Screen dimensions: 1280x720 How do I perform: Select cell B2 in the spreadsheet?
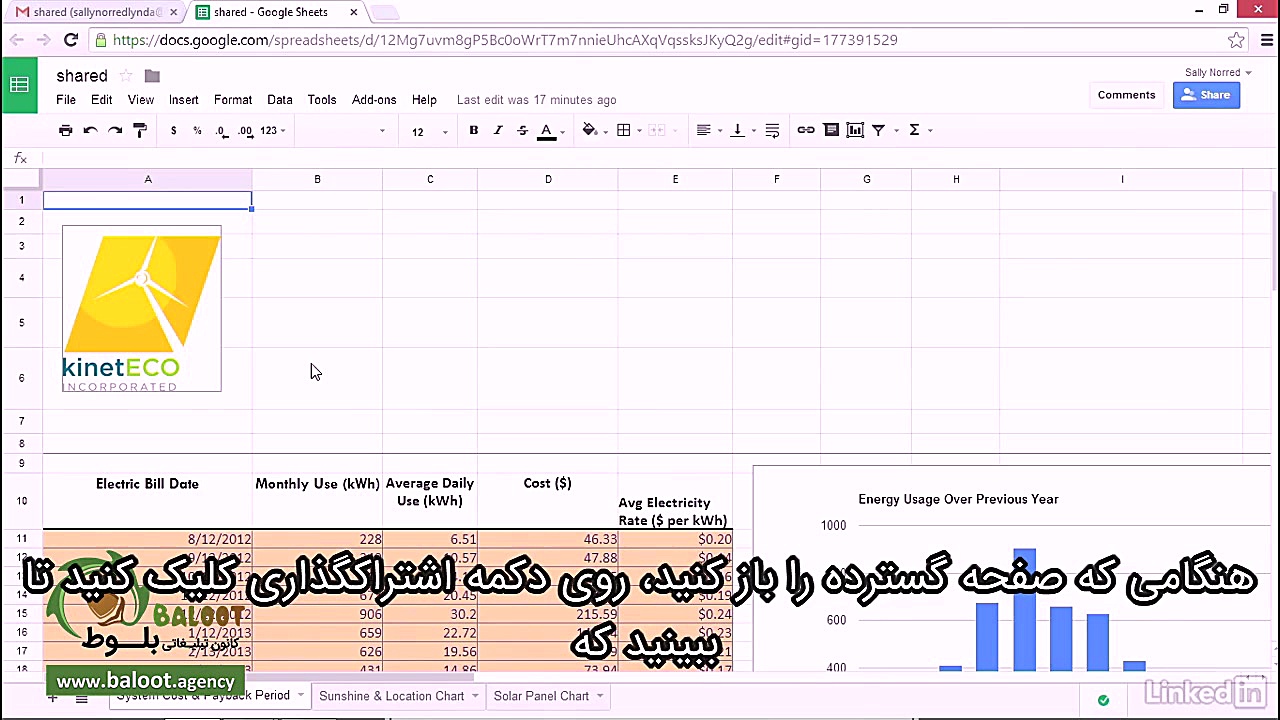tap(317, 221)
